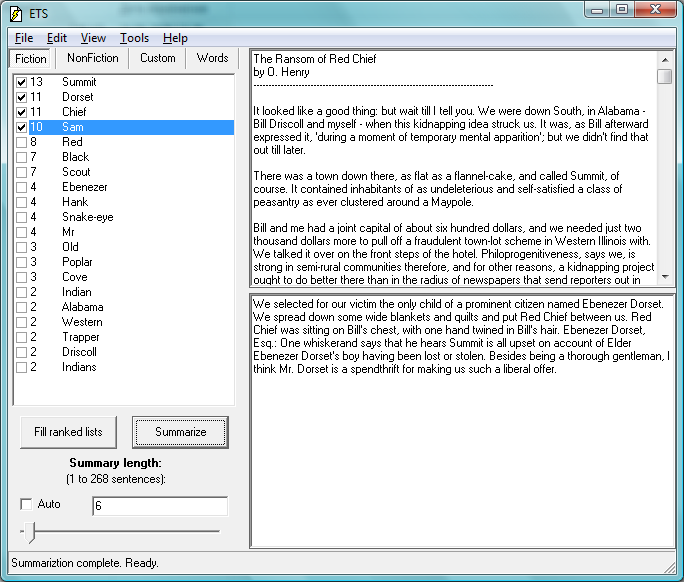
Task: Switch to the NonFiction tab
Action: click(x=92, y=58)
